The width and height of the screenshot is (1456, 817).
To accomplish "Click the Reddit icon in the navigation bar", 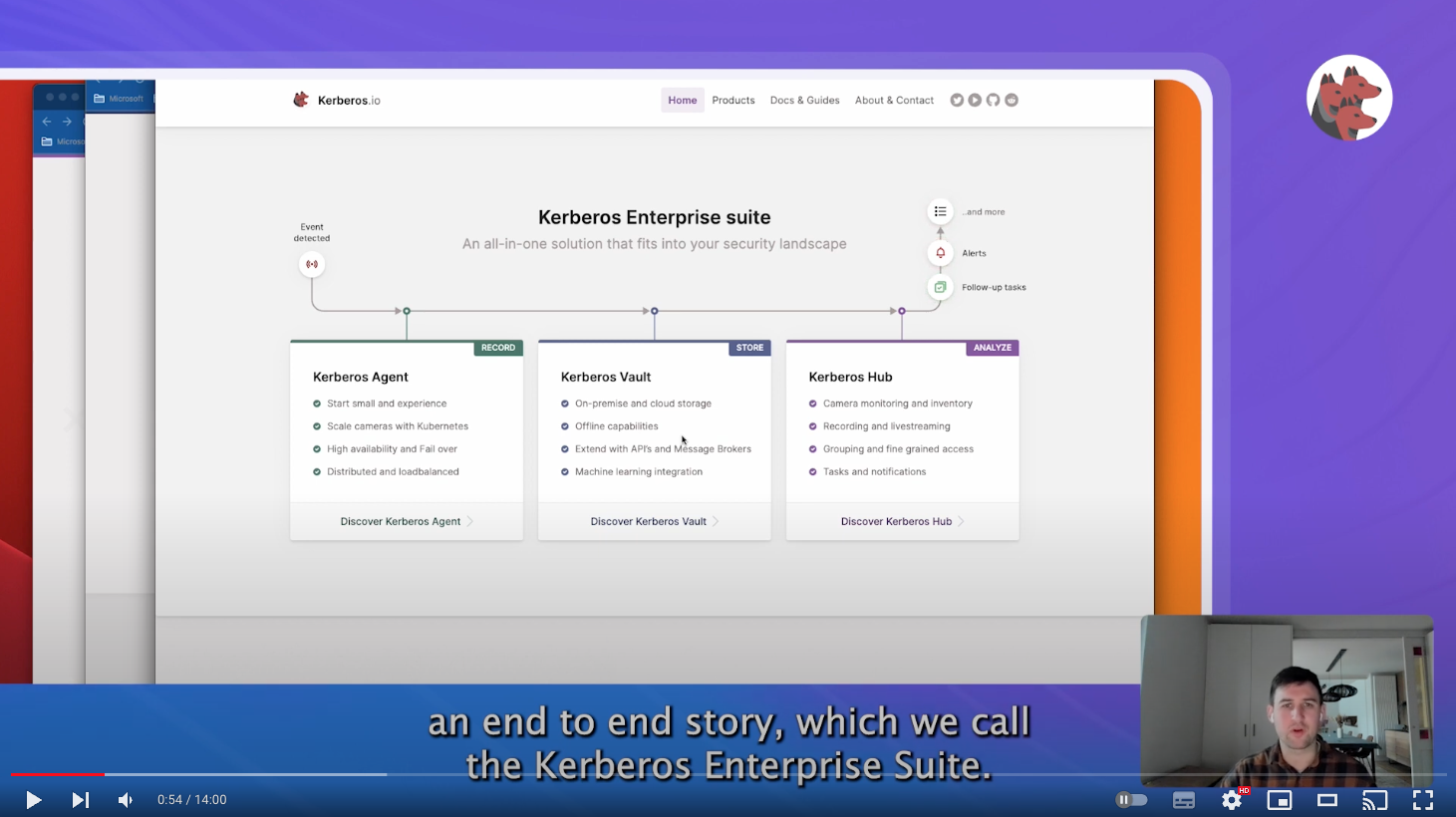I will (x=1011, y=100).
